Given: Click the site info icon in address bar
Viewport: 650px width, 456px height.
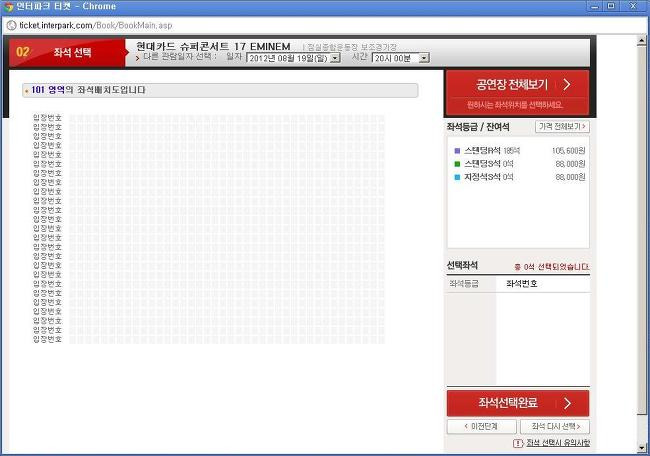Looking at the screenshot, I should click(x=12, y=25).
